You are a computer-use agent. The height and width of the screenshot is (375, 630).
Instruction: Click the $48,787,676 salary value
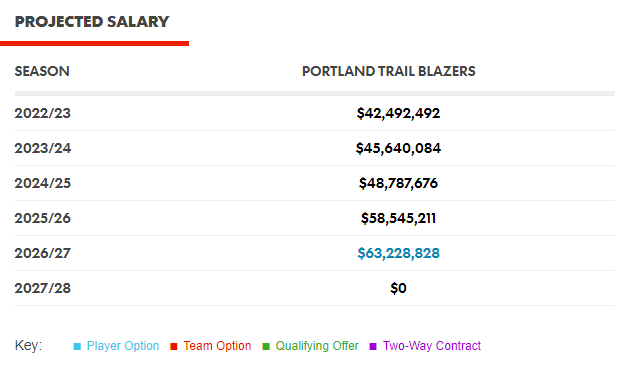[398, 183]
